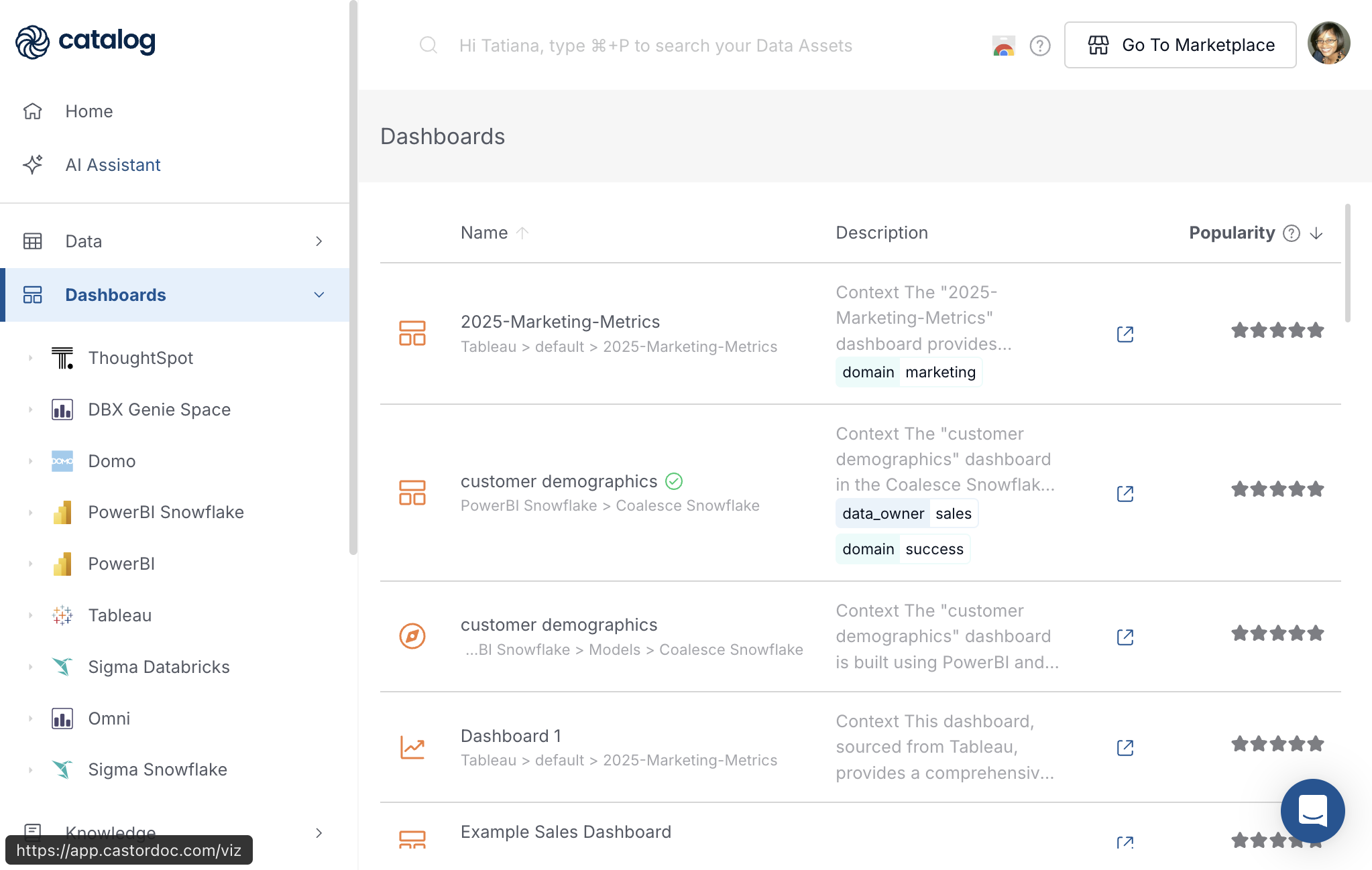Click the table vertical scrollbar

(x=1347, y=263)
